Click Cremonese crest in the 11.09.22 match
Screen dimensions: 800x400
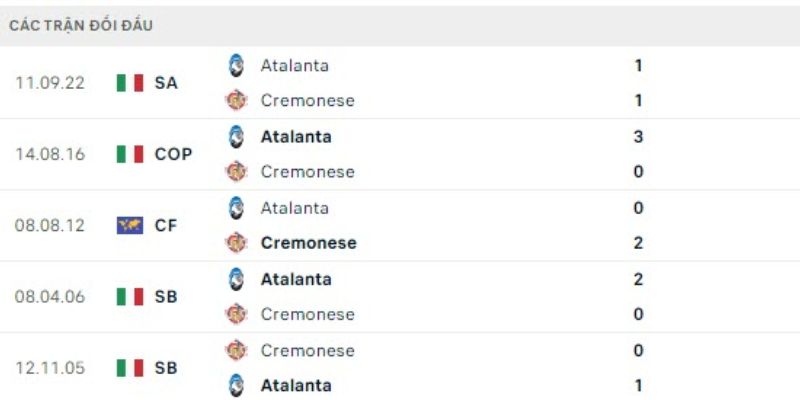236,100
